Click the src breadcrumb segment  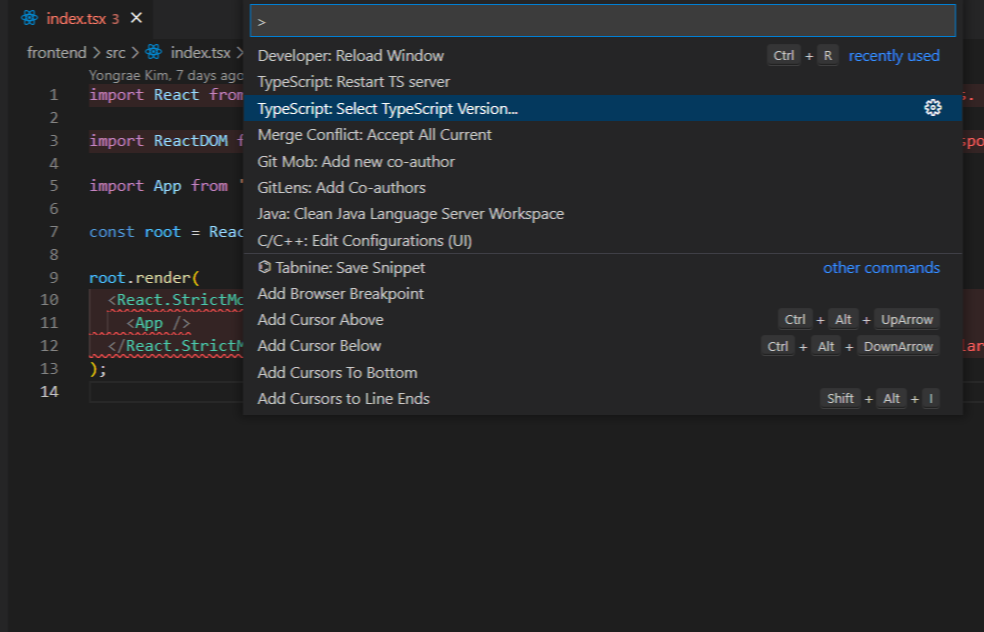click(x=115, y=53)
